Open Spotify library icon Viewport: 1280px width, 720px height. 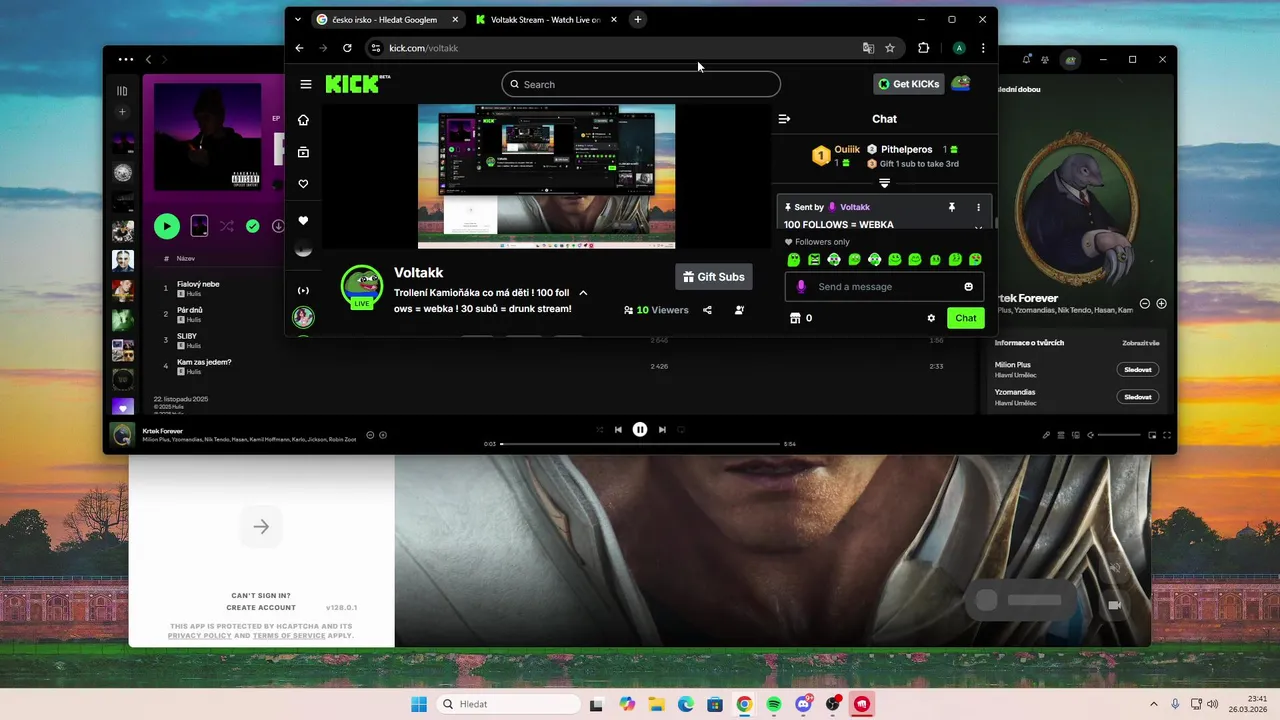(122, 91)
